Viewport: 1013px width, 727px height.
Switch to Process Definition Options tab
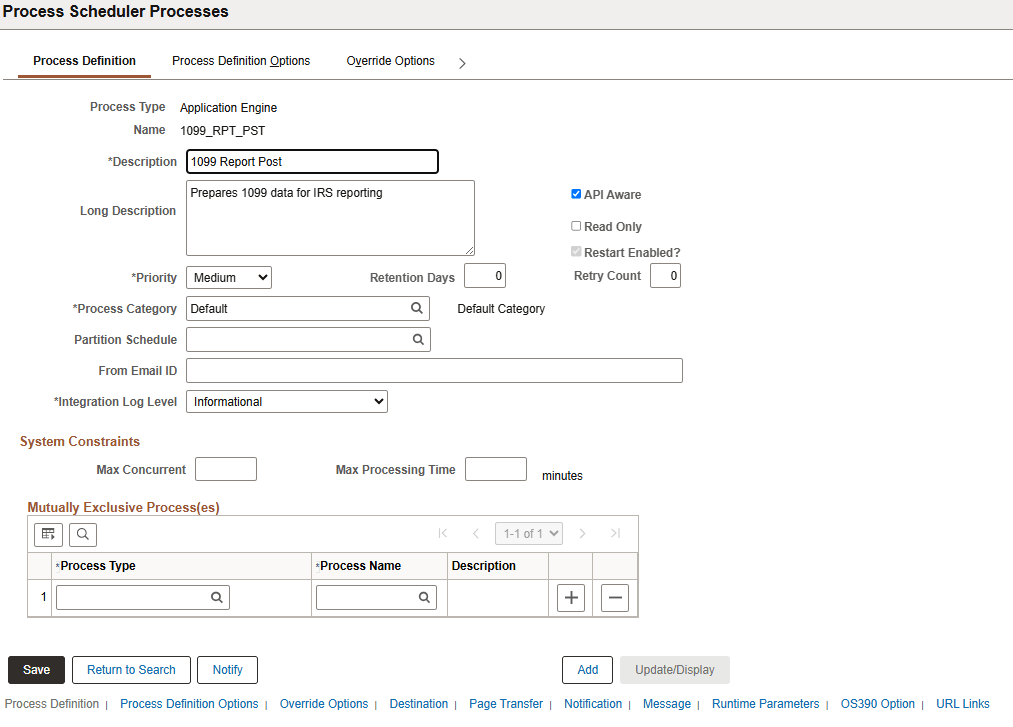click(240, 61)
